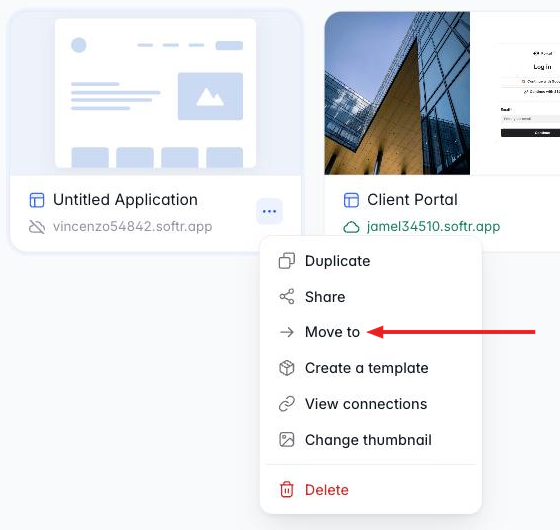This screenshot has height=530, width=560.
Task: Click the app layout icon beside Untitled Application
Action: coord(37,200)
